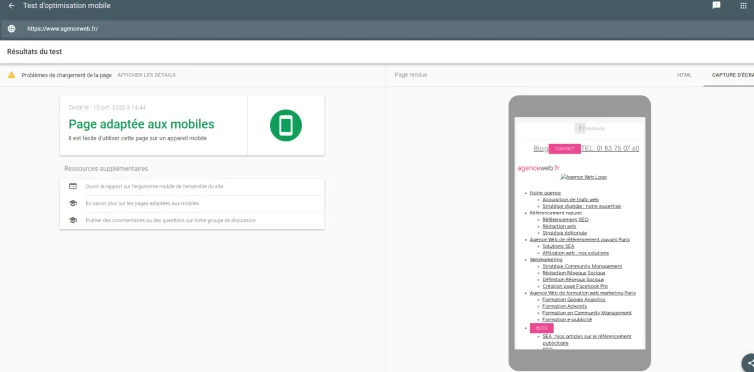
Task: Open En savoir plus sur les pages adaptées aux mobiles
Action: tap(142, 203)
